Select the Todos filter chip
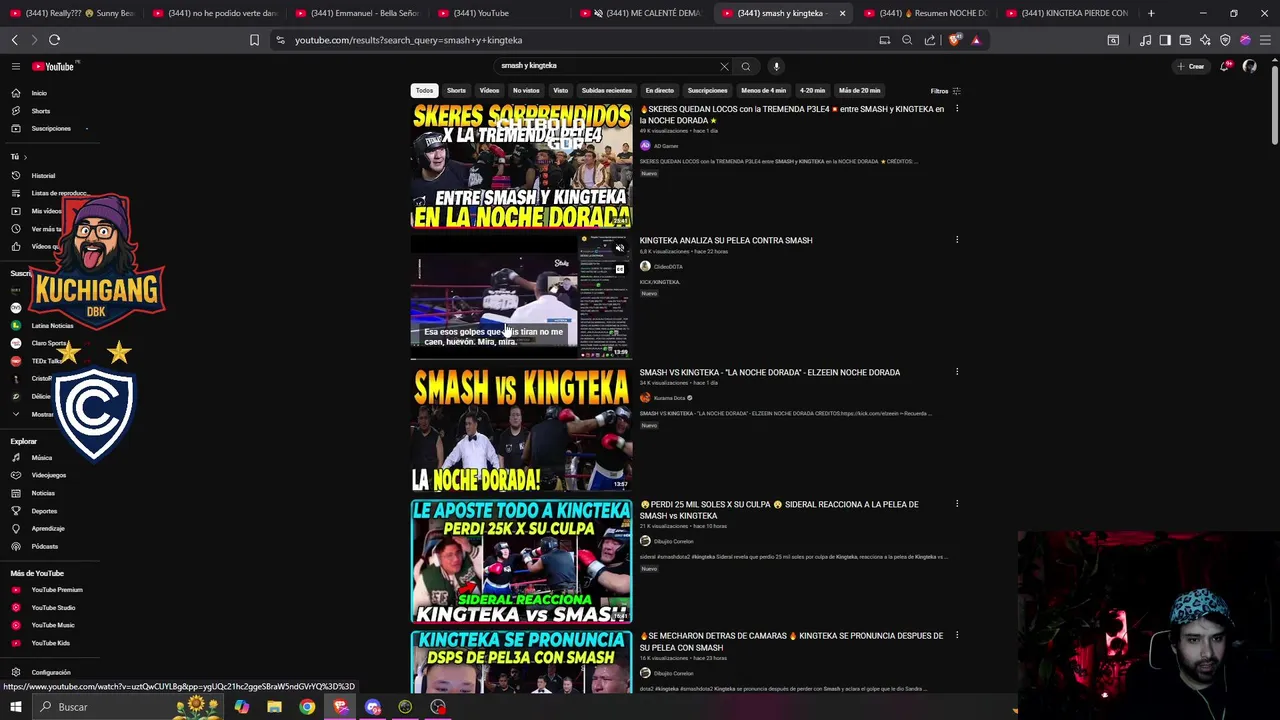This screenshot has height=720, width=1280. pyautogui.click(x=425, y=91)
